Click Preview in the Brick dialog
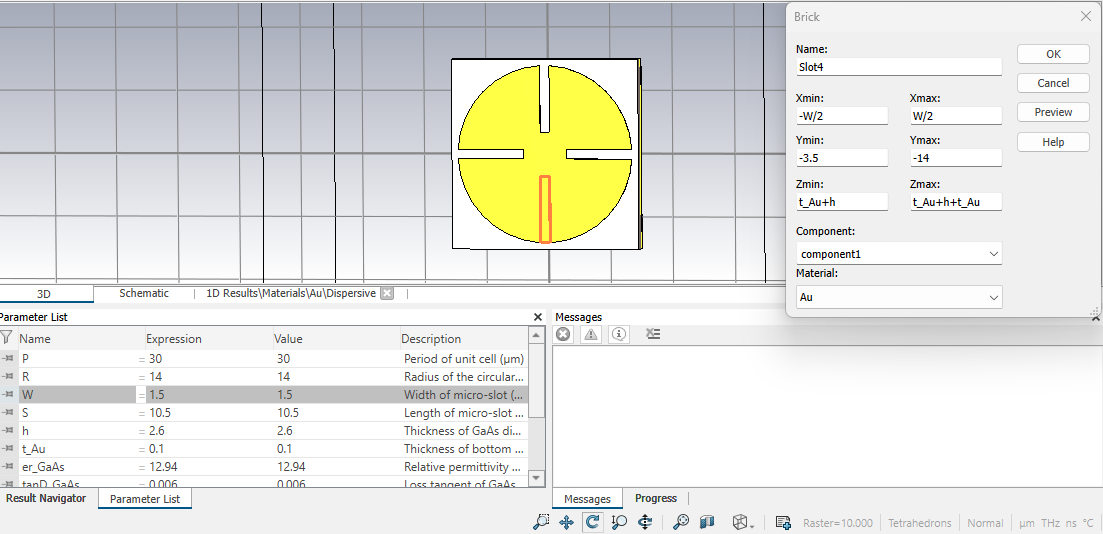1103x534 pixels. pyautogui.click(x=1053, y=112)
